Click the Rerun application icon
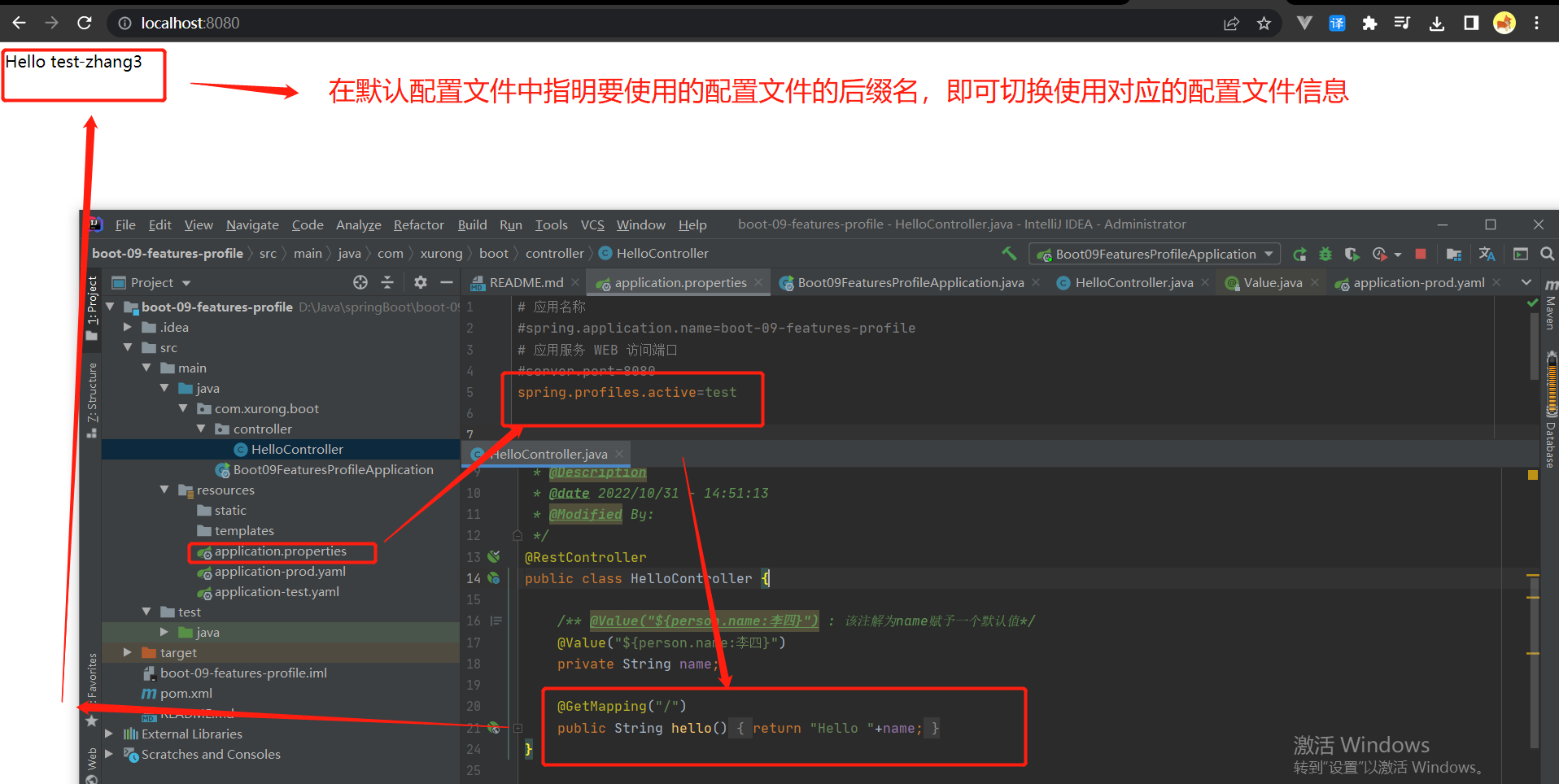Image resolution: width=1559 pixels, height=784 pixels. click(1299, 255)
